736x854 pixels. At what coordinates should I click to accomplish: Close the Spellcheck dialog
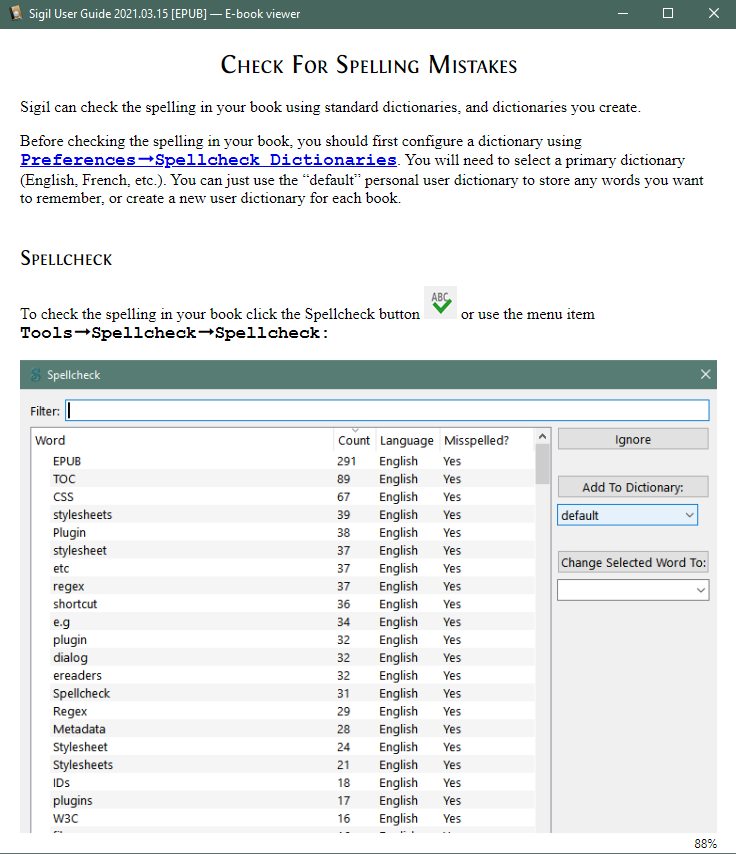705,374
